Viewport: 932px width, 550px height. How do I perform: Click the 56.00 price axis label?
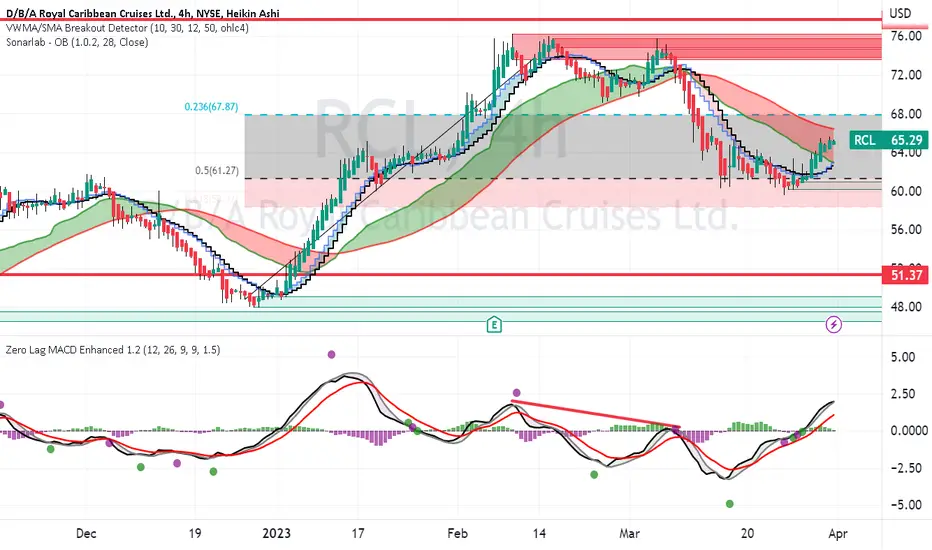coord(906,230)
